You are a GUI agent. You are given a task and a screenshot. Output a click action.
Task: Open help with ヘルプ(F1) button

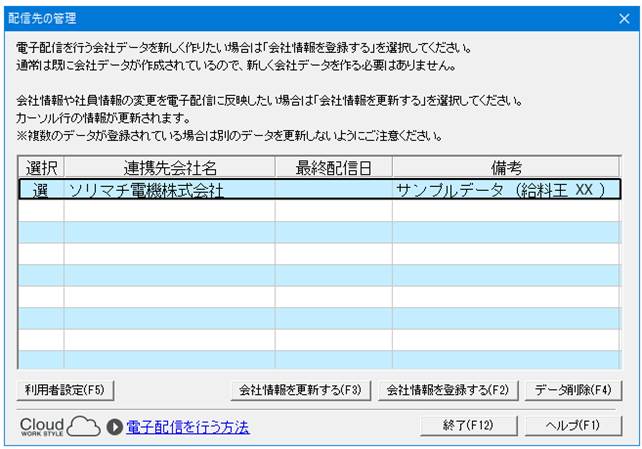coord(573,426)
